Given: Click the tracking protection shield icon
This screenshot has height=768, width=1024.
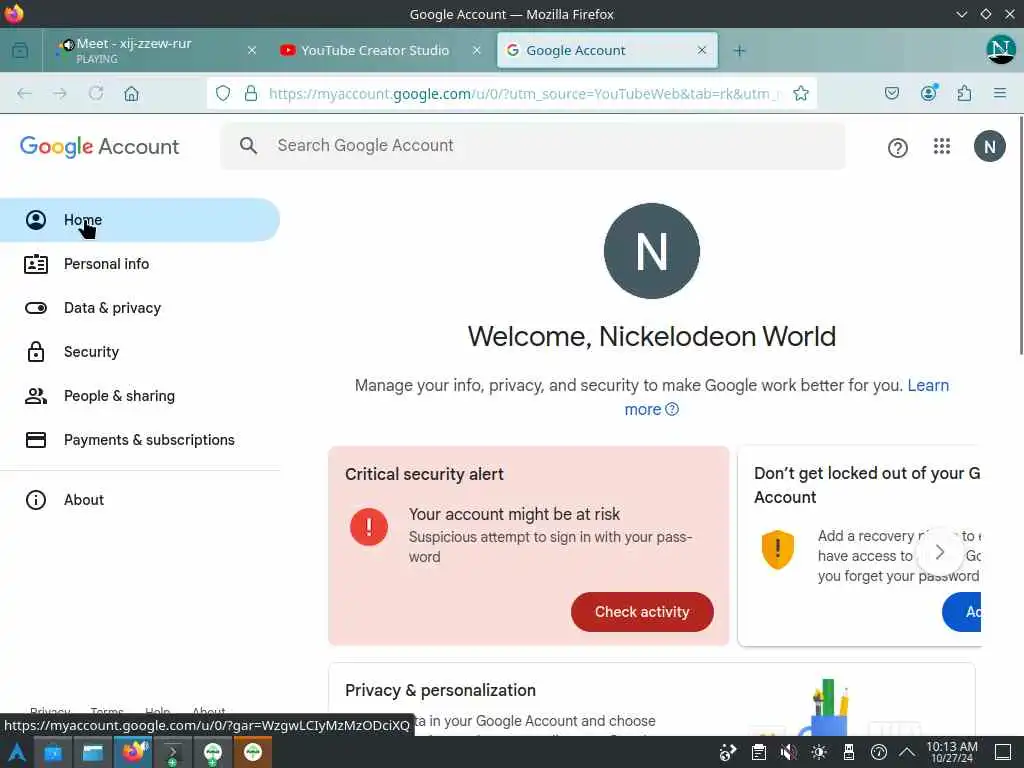Looking at the screenshot, I should [223, 93].
